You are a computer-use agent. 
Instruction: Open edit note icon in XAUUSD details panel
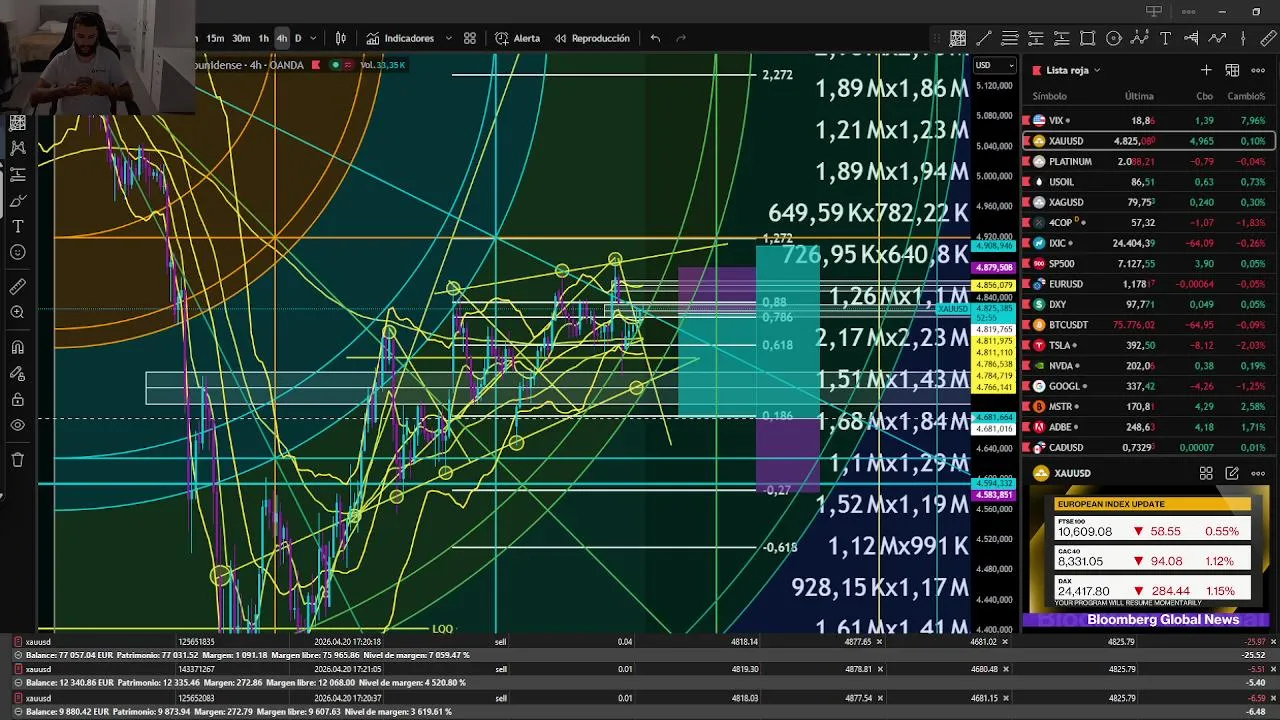[1232, 473]
